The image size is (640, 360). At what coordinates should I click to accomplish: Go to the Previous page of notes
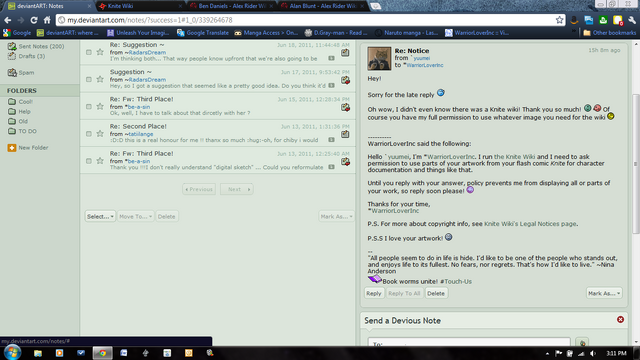(199, 189)
